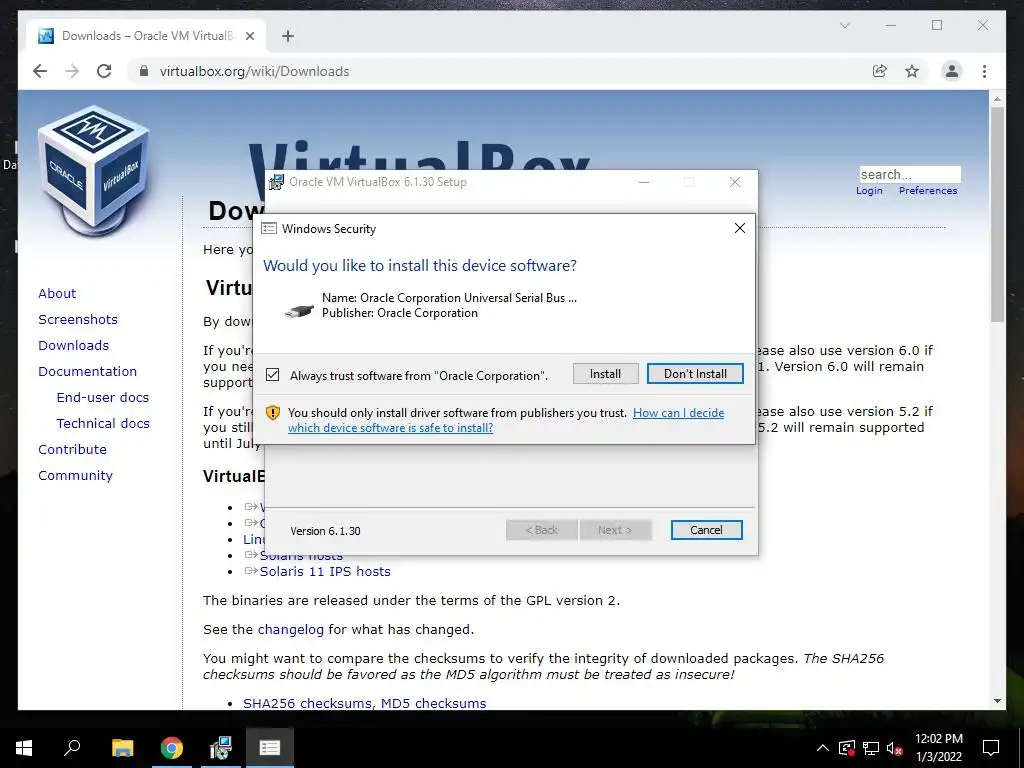1024x768 pixels.
Task: Open Downloads in the sidebar
Action: [73, 345]
